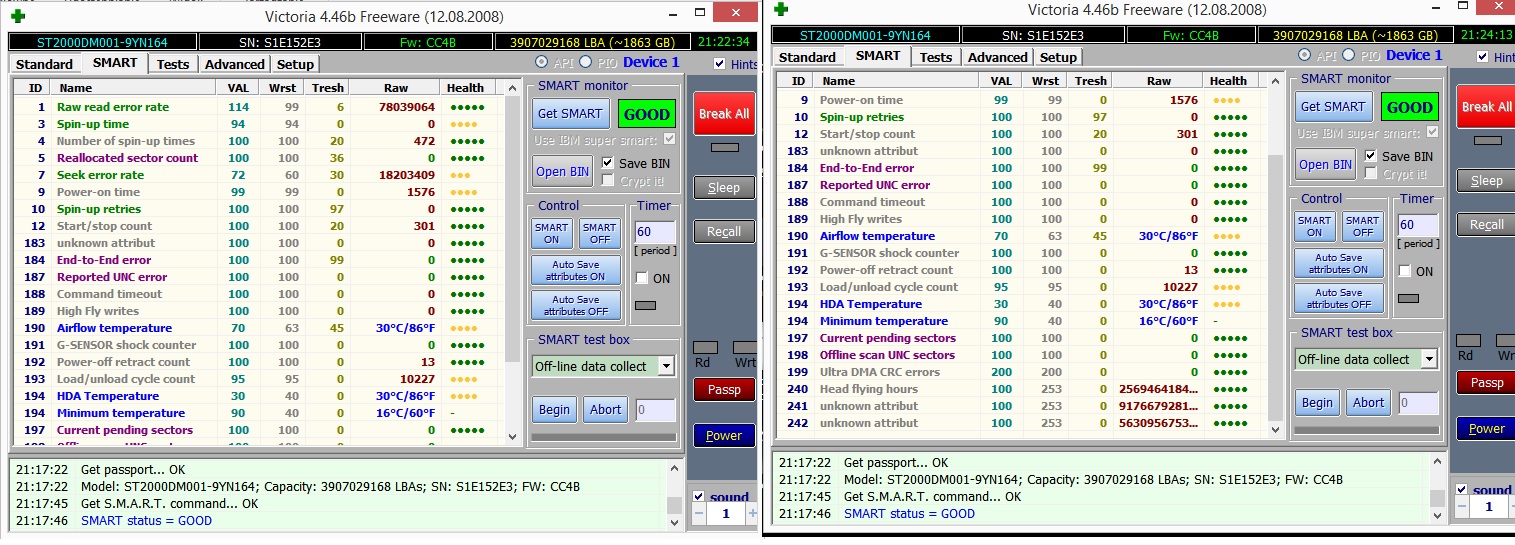Click sound volume minus in left window

pyautogui.click(x=698, y=514)
